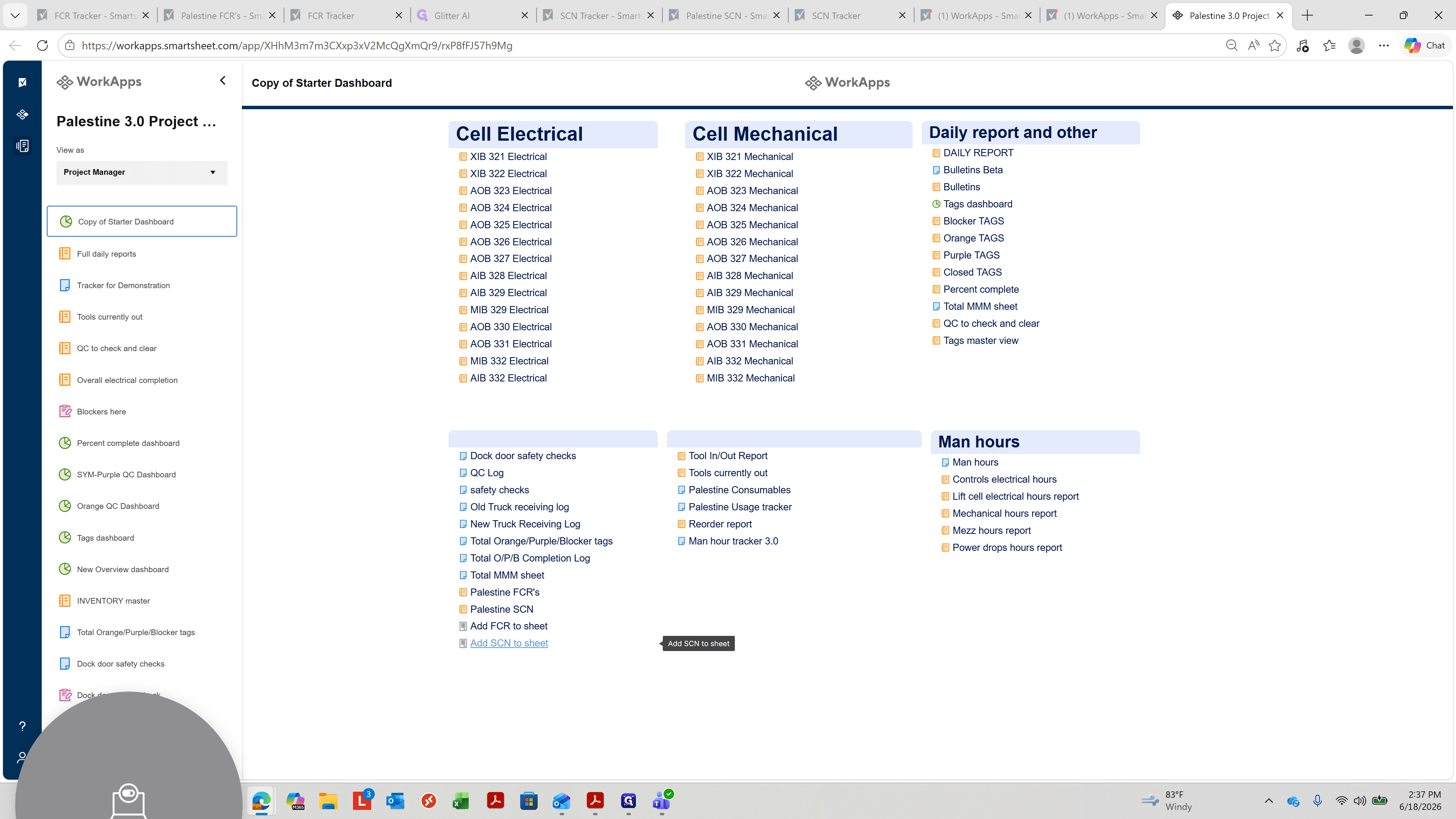Image resolution: width=1456 pixels, height=819 pixels.
Task: Open Blockers here form page
Action: [x=101, y=411]
